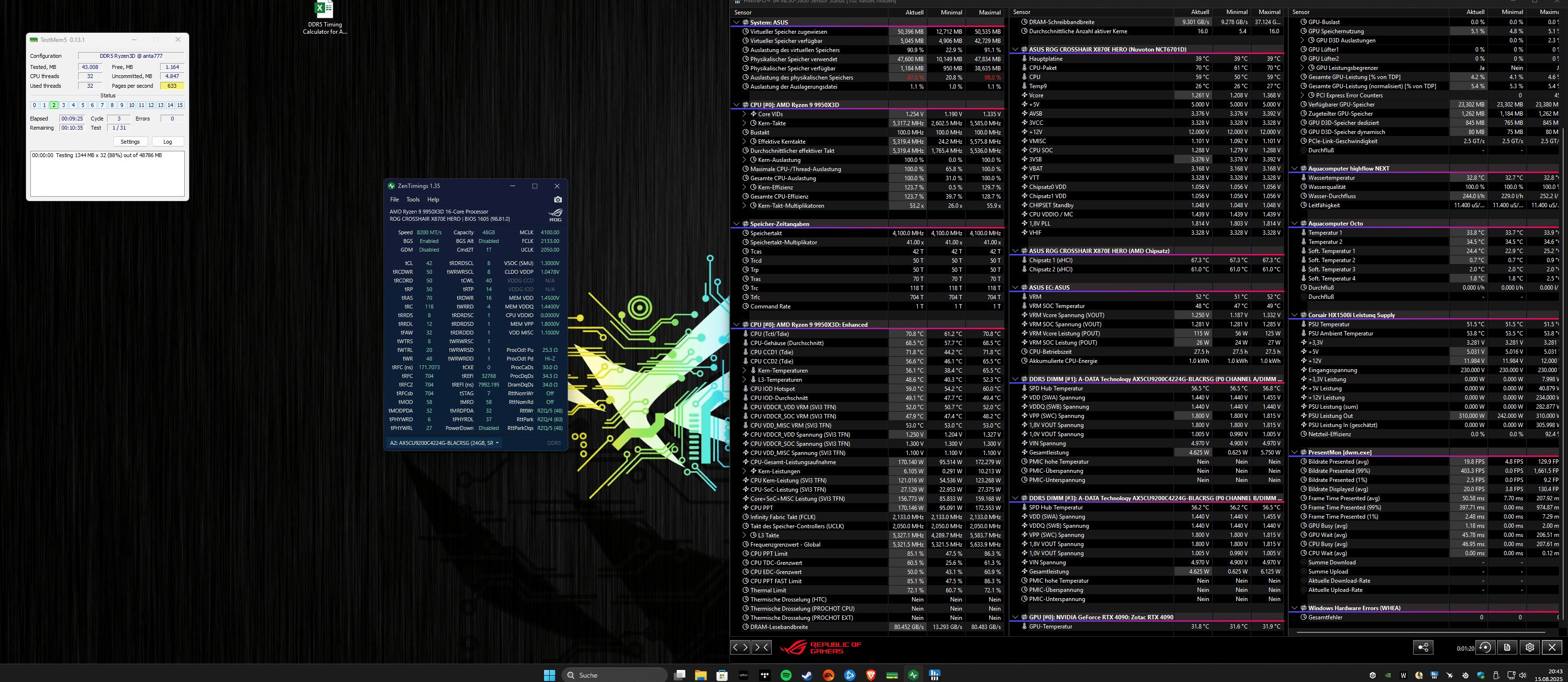
Task: Open ZenTimings DIMM module dropdown
Action: click(x=444, y=443)
